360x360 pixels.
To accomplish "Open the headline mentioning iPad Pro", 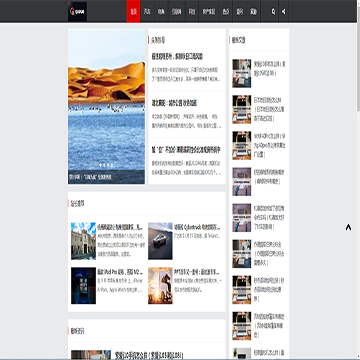I will (x=120, y=272).
